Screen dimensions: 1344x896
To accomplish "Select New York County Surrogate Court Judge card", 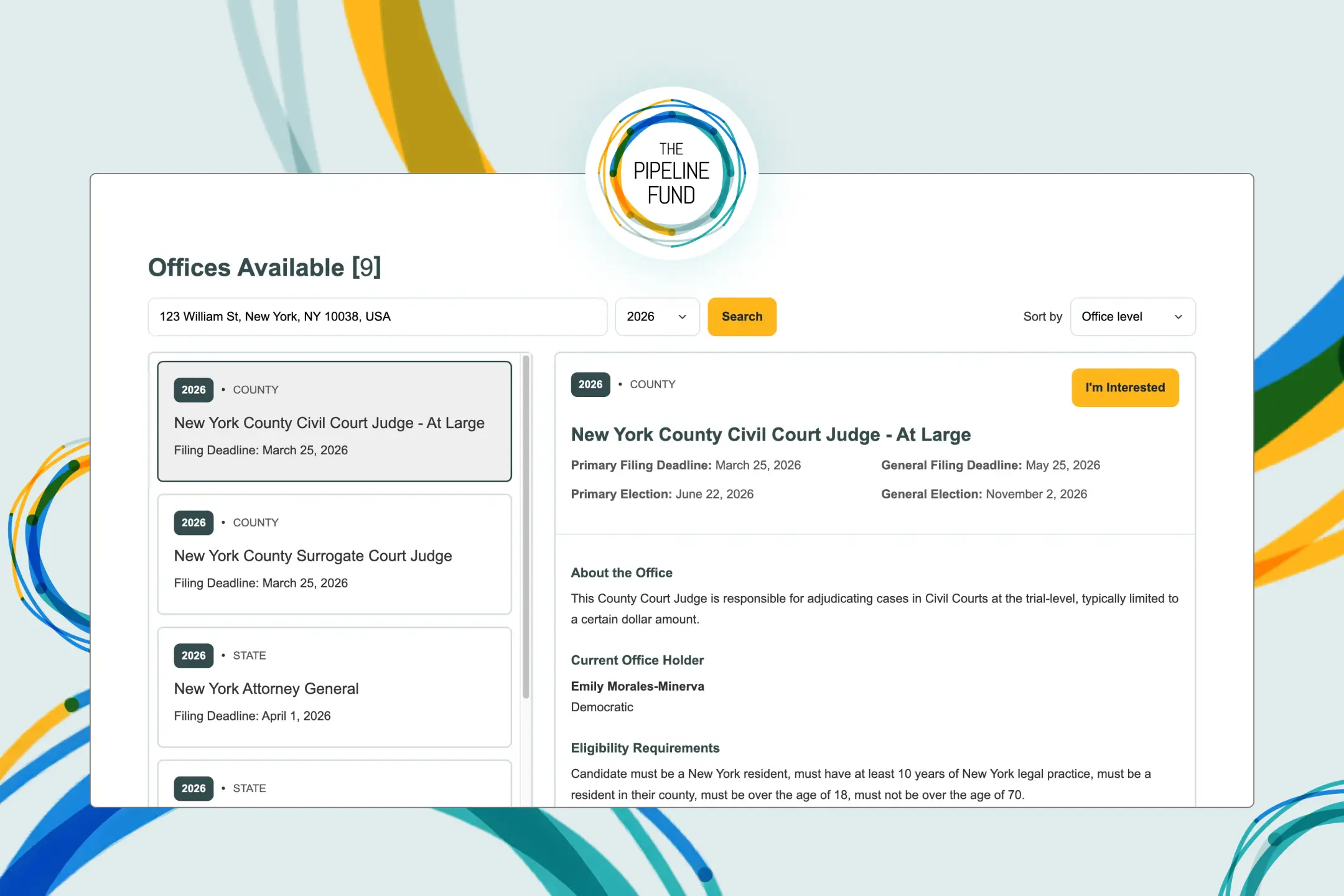I will pyautogui.click(x=334, y=554).
